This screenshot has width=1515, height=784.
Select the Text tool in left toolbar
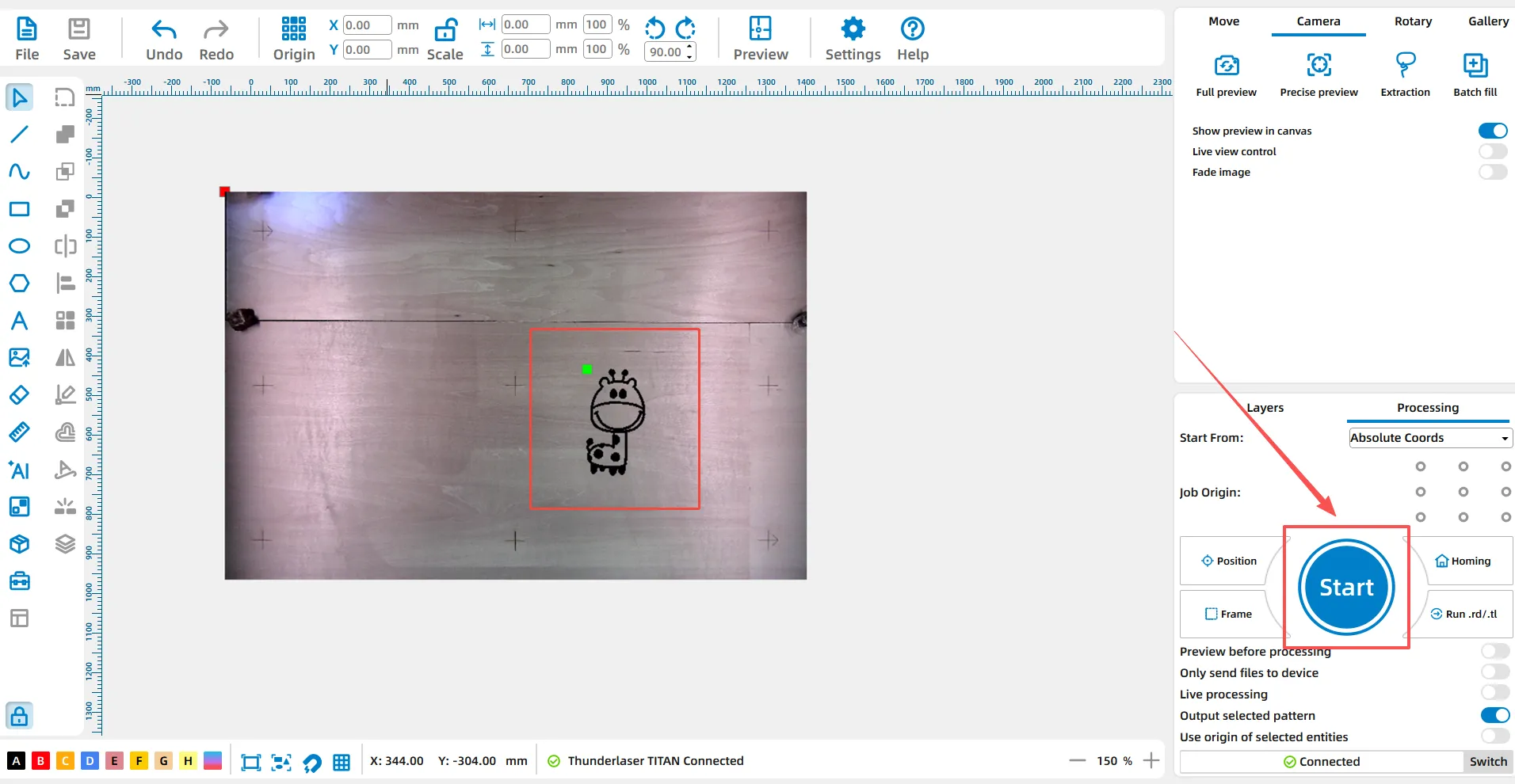[x=19, y=321]
